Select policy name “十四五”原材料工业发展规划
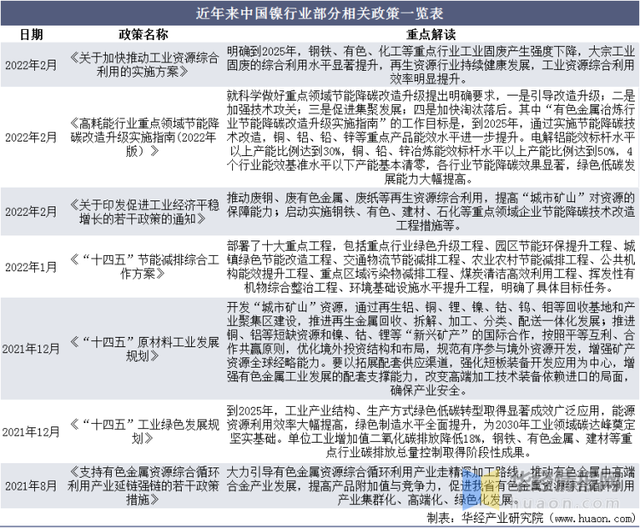The height and width of the screenshot is (528, 640). [x=143, y=349]
